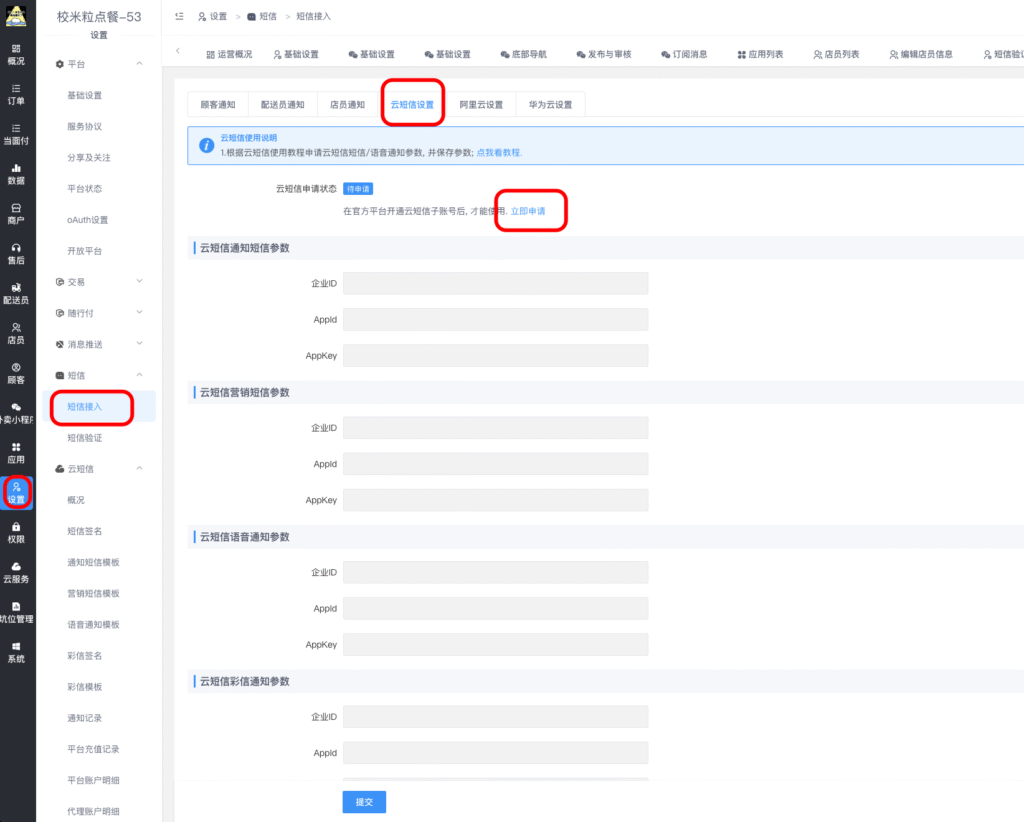Open the 商户 (Merchants) icon in sidebar
The height and width of the screenshot is (822, 1024).
tap(16, 213)
